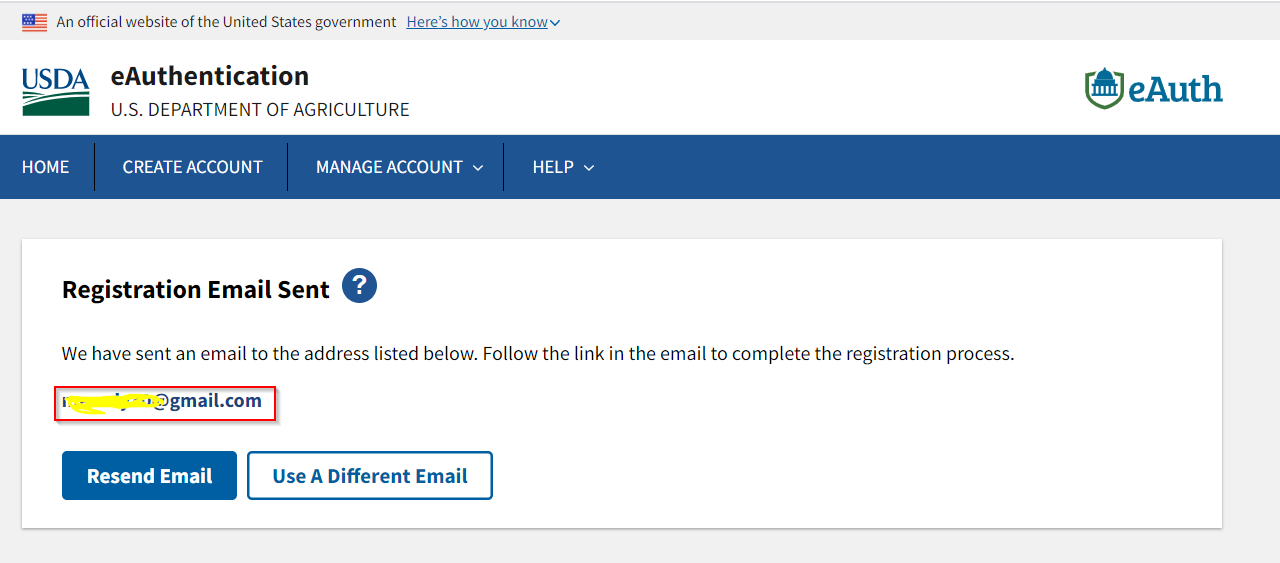Click the Registration Email Sent heading
1280x563 pixels.
(x=196, y=290)
